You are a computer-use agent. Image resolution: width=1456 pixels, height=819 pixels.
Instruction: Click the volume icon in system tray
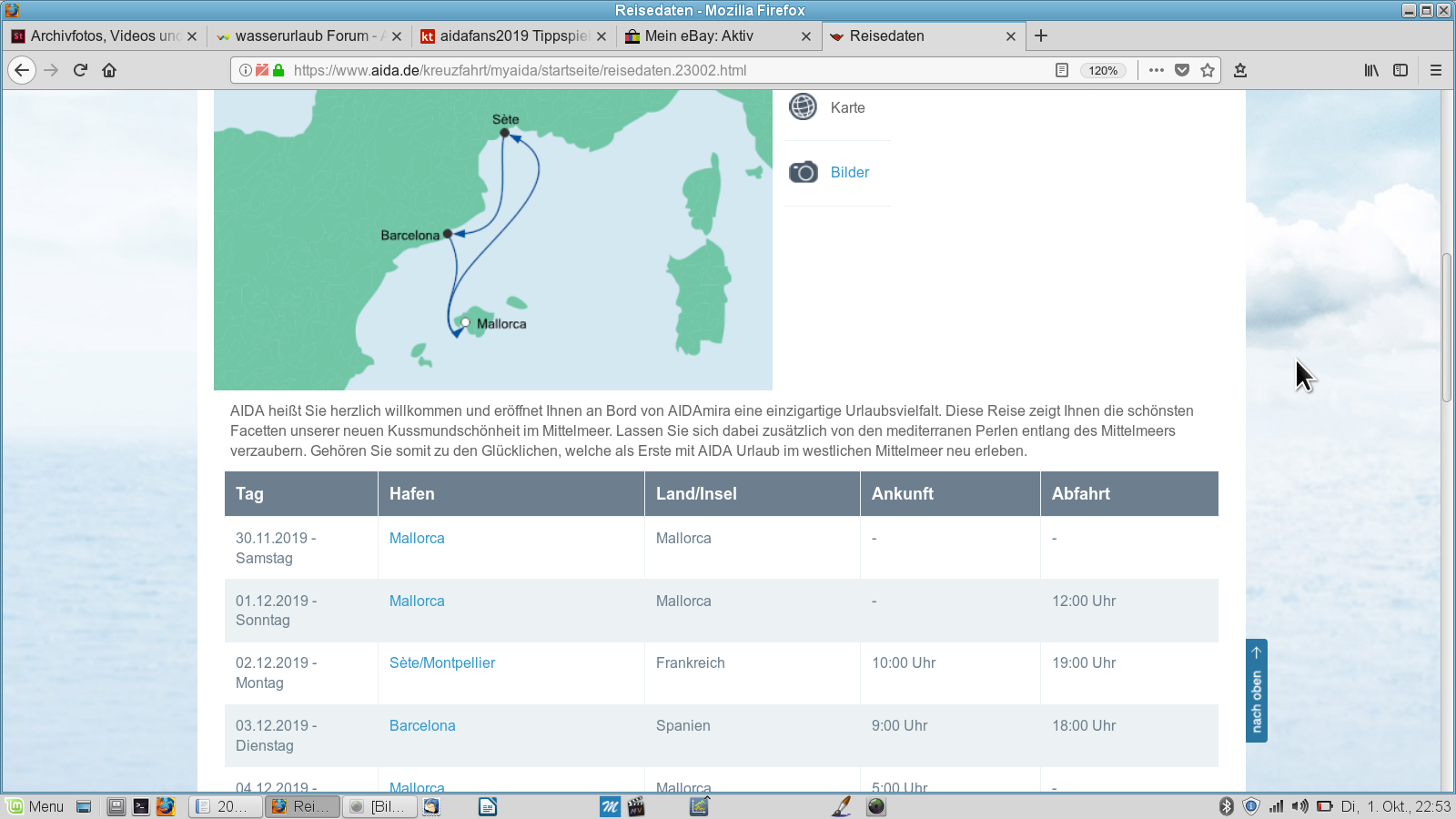1299,806
